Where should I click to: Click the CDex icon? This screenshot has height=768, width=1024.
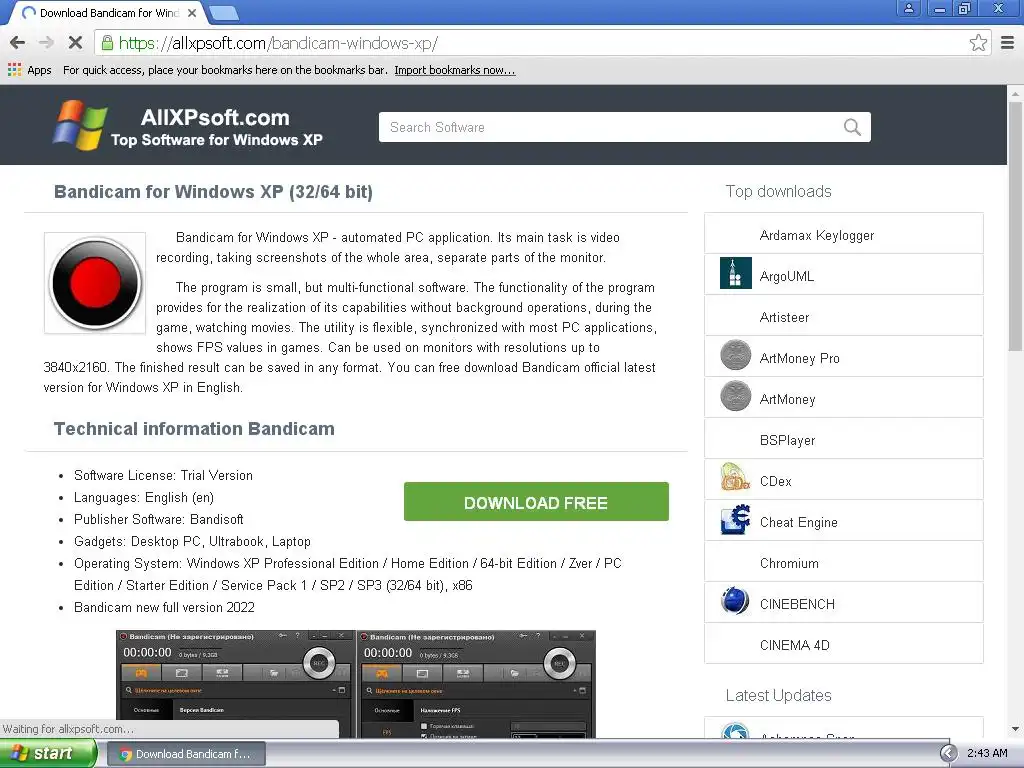tap(735, 478)
